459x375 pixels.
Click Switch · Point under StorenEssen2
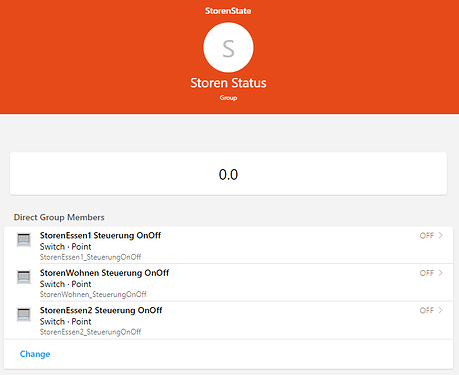65,321
